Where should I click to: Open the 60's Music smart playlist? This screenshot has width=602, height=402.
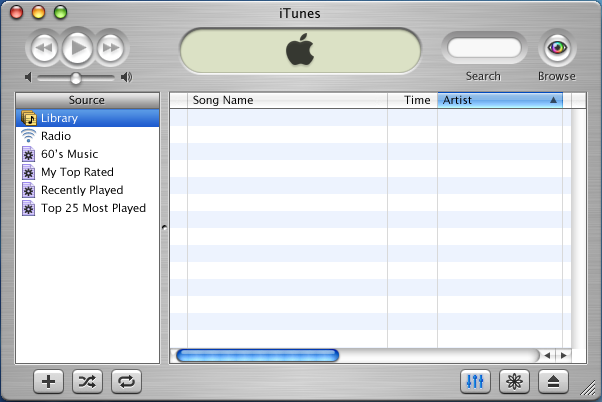click(69, 154)
